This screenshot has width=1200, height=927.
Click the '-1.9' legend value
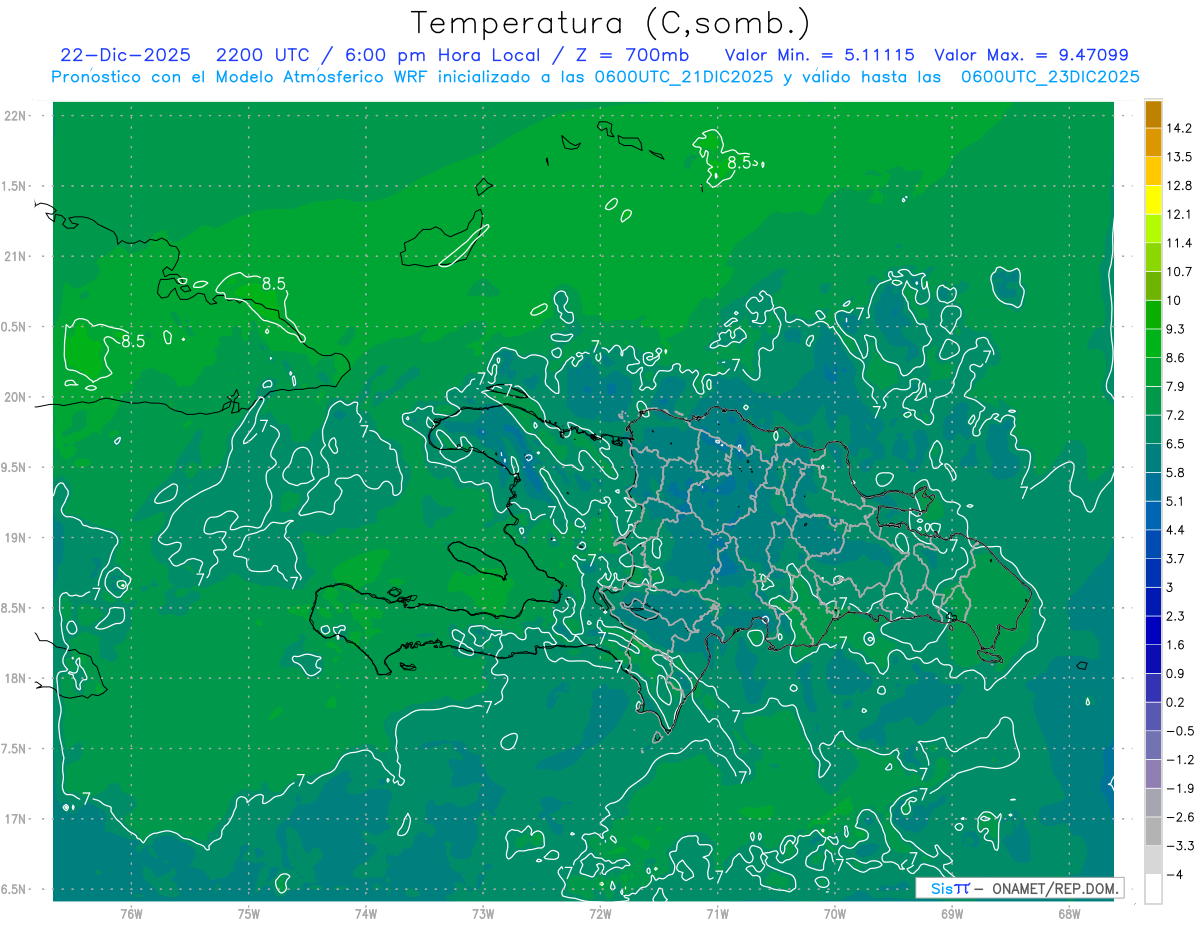pyautogui.click(x=1180, y=789)
